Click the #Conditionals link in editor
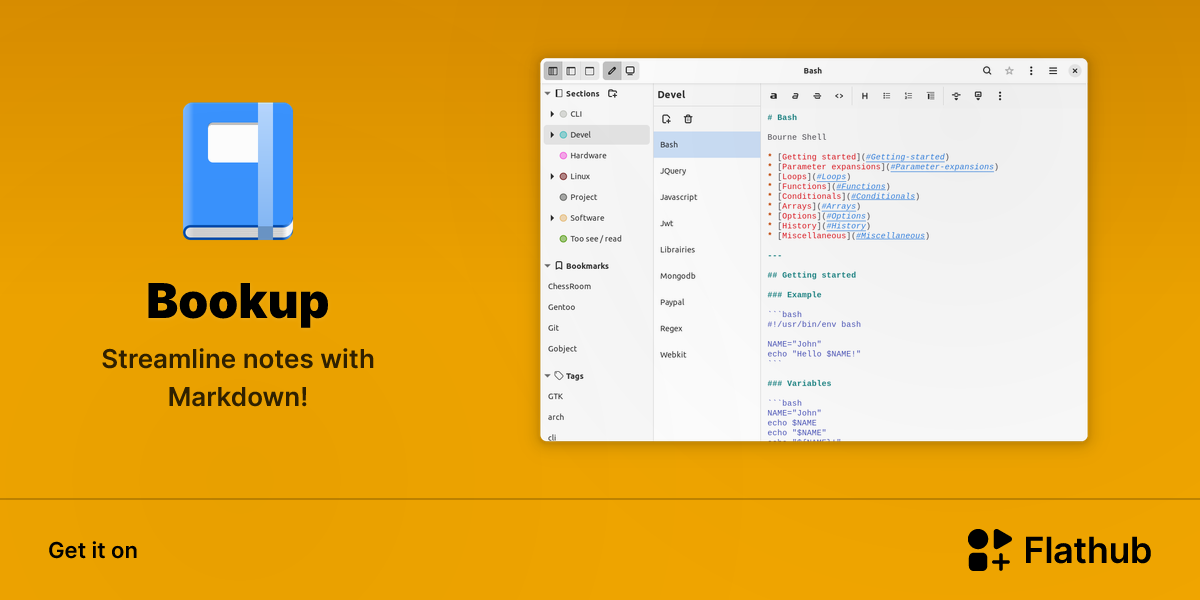The image size is (1200, 600). (882, 197)
